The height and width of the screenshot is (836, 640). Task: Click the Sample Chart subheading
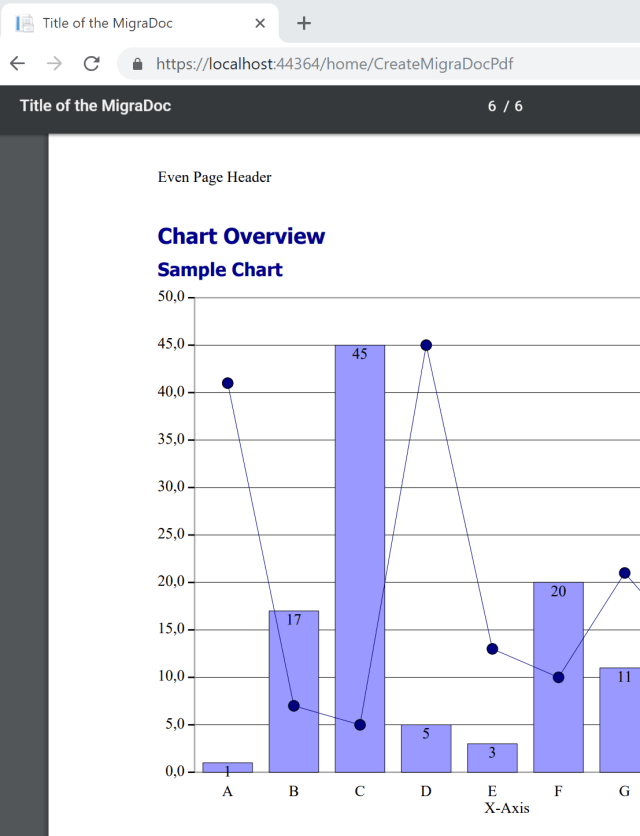pos(220,270)
